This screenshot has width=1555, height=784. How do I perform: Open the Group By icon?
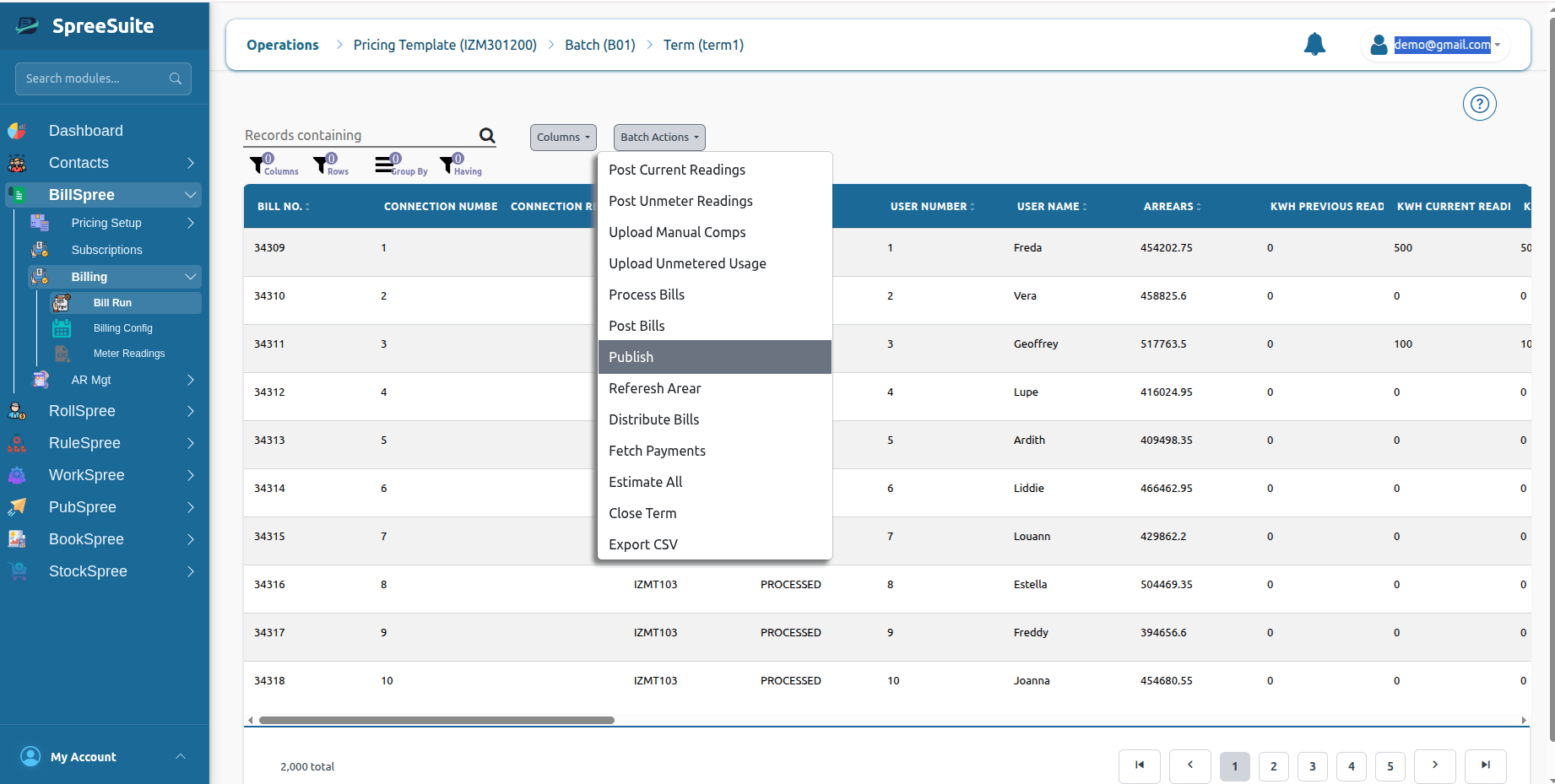(384, 164)
